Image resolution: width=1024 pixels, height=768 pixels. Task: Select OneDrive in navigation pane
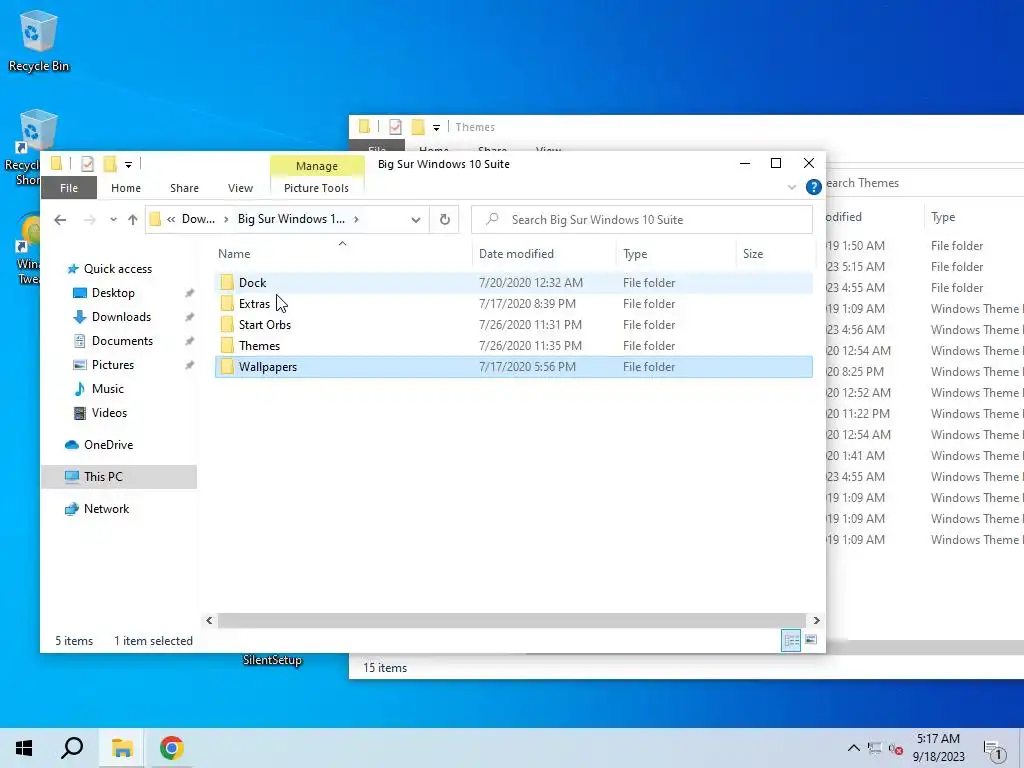pos(108,445)
